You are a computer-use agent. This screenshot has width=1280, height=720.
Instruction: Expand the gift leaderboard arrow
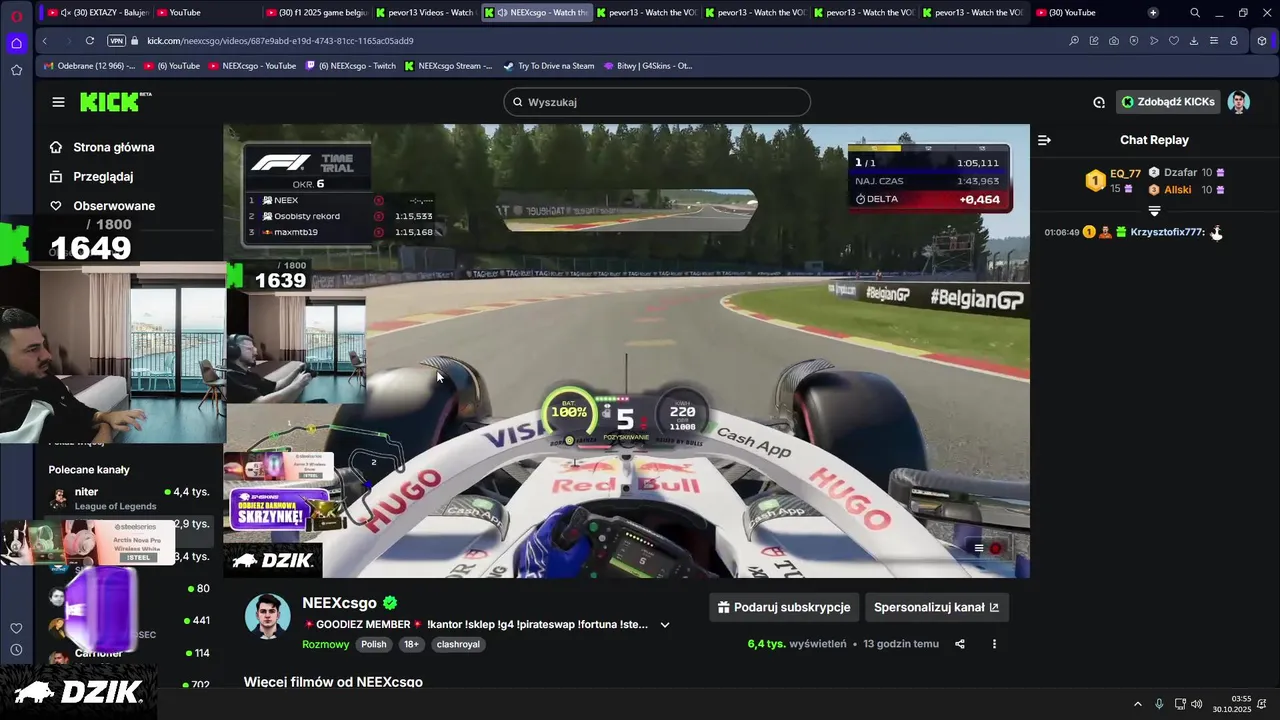click(x=1154, y=211)
